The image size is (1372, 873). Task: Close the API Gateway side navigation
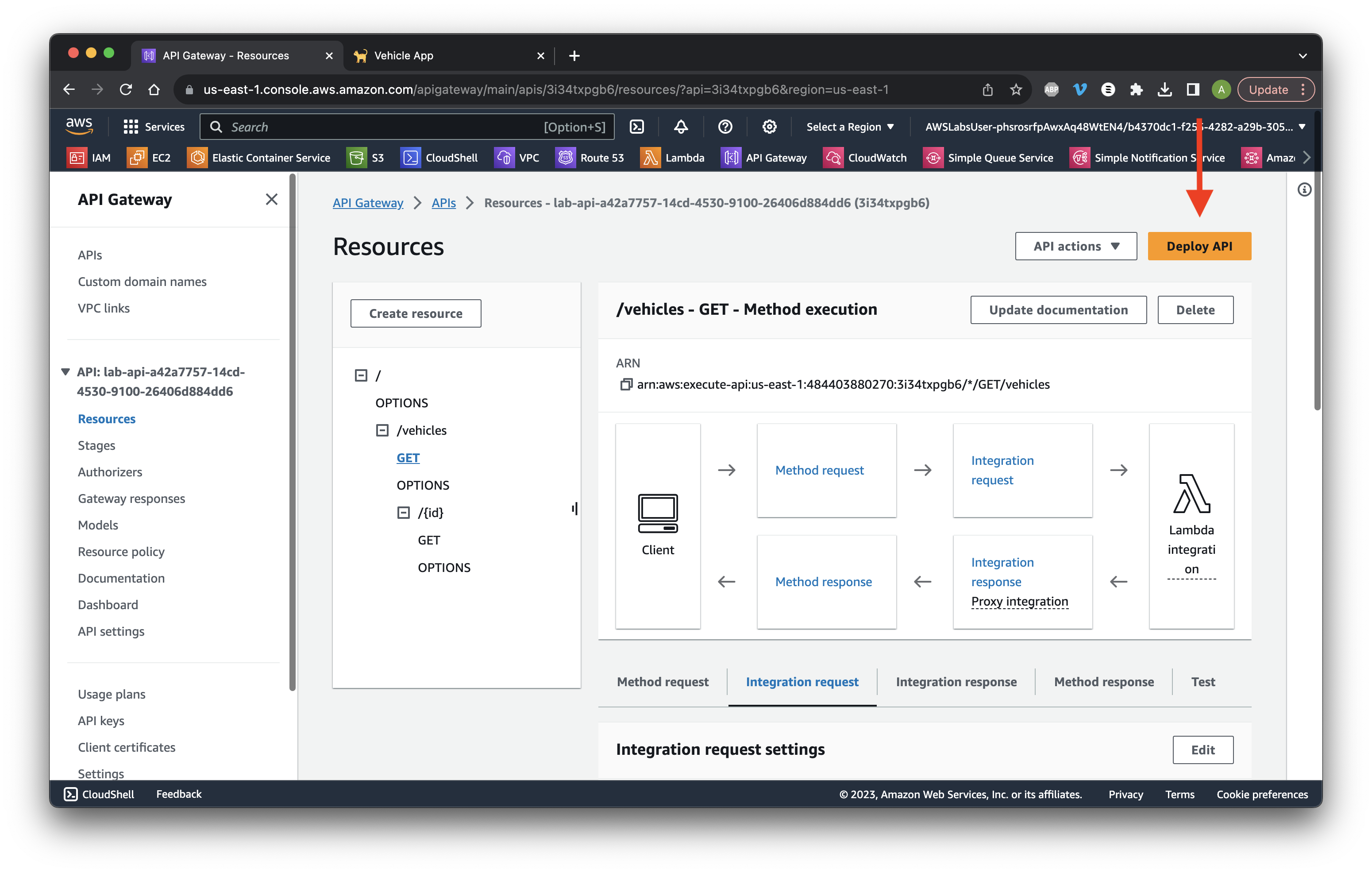coord(272,200)
